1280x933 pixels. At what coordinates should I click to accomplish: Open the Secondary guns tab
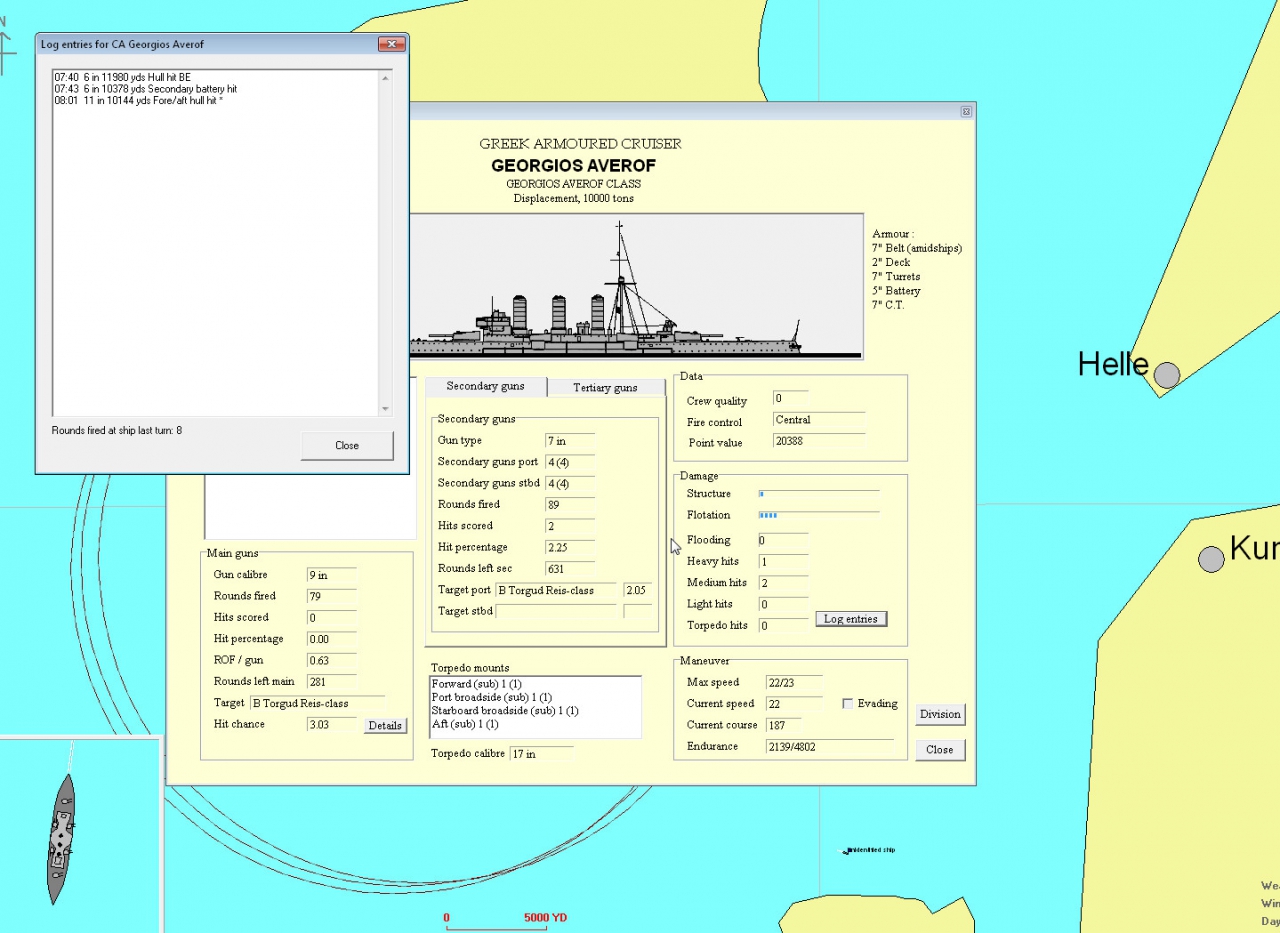point(486,386)
